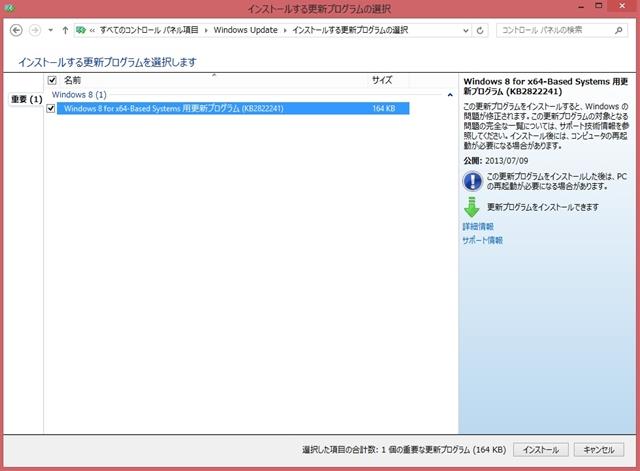Close the update selection window

pyautogui.click(x=622, y=6)
